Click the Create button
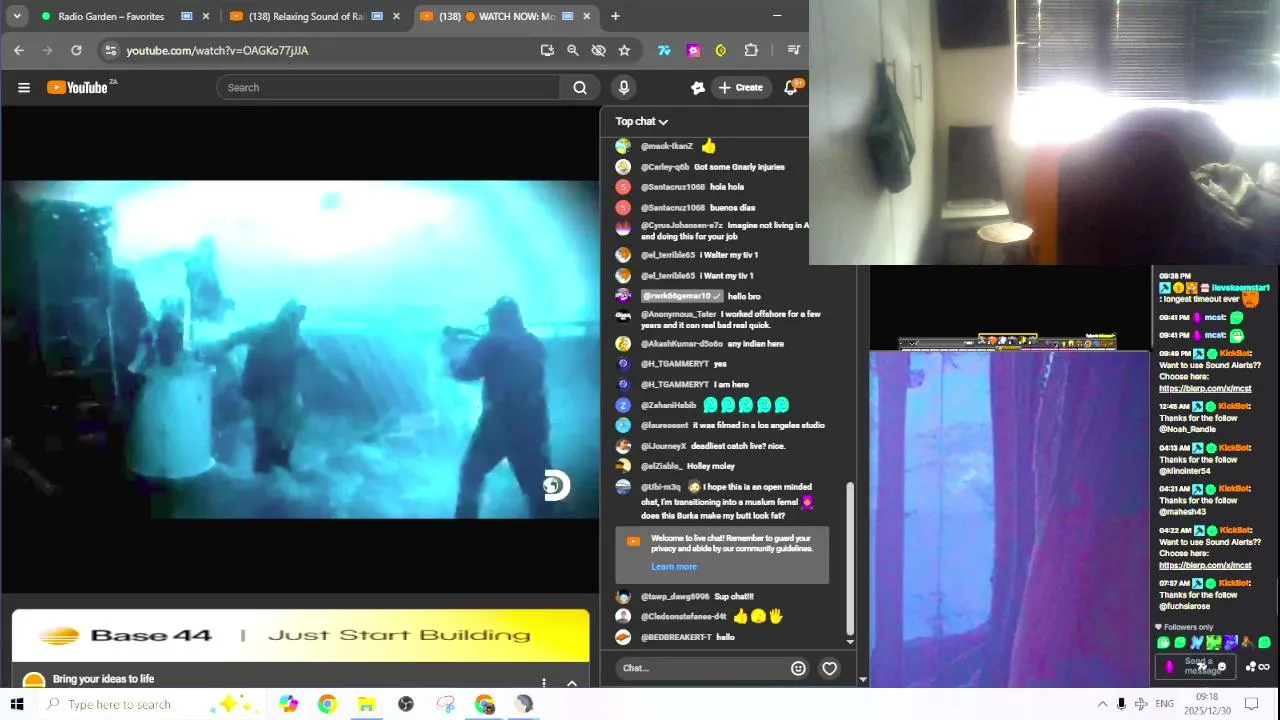Screen dimensions: 1280x720 pyautogui.click(x=740, y=88)
